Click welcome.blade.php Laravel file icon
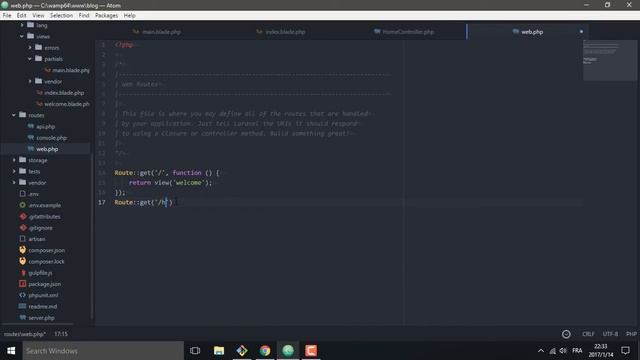Viewport: 640px width, 360px height. tap(40, 104)
